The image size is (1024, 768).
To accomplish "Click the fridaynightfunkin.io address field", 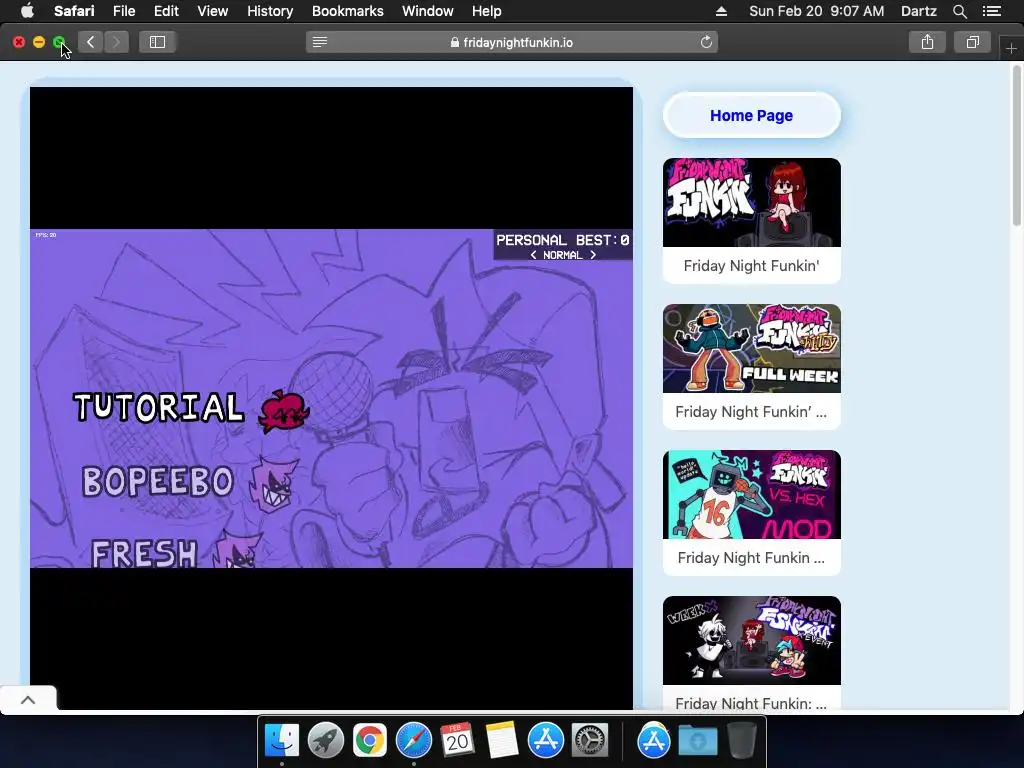I will tap(512, 42).
